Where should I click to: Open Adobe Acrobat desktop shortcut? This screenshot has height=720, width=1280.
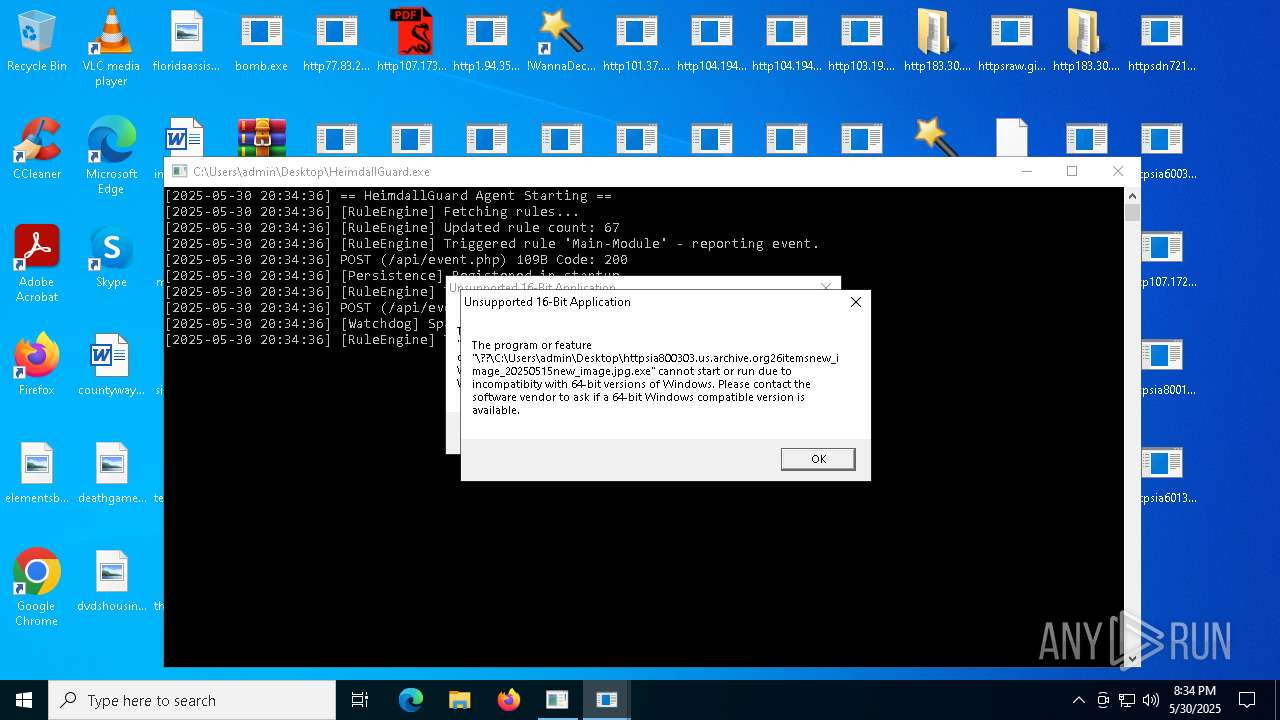click(x=37, y=264)
